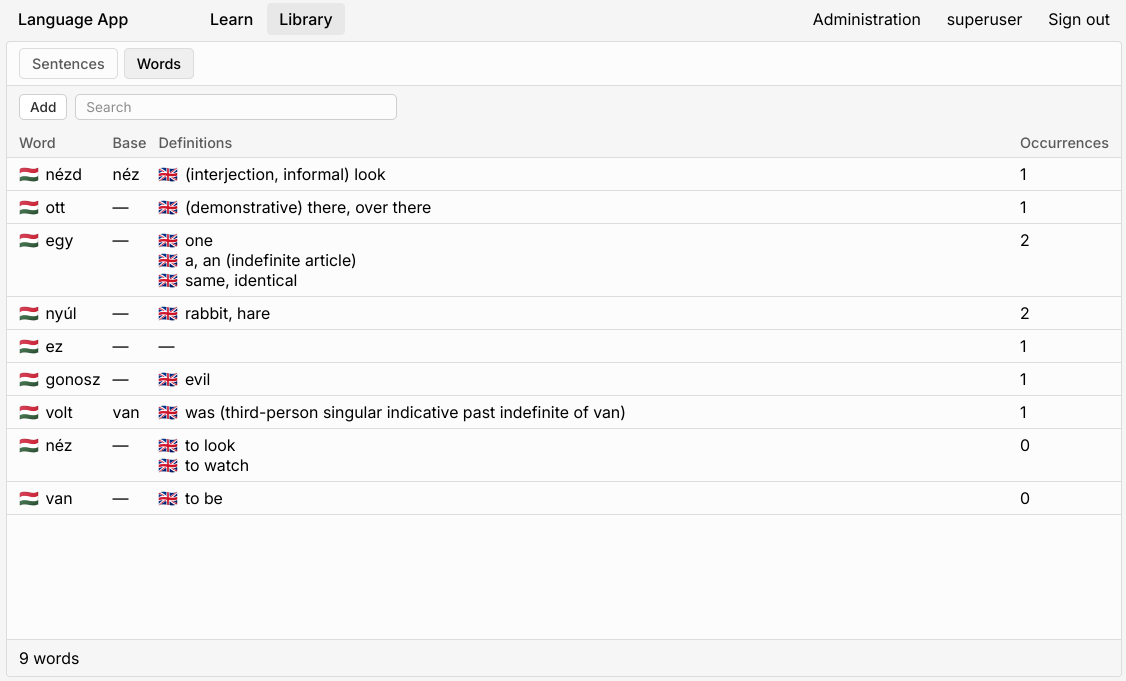The height and width of the screenshot is (681, 1126).
Task: Select the word 'egy' in the list
Action: coord(59,241)
